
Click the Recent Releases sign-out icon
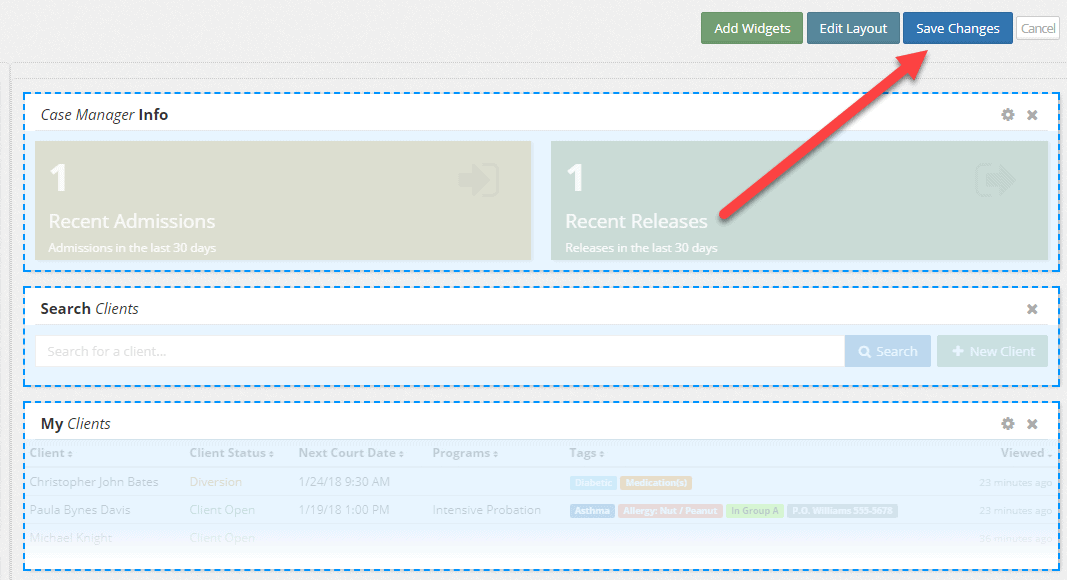point(995,180)
